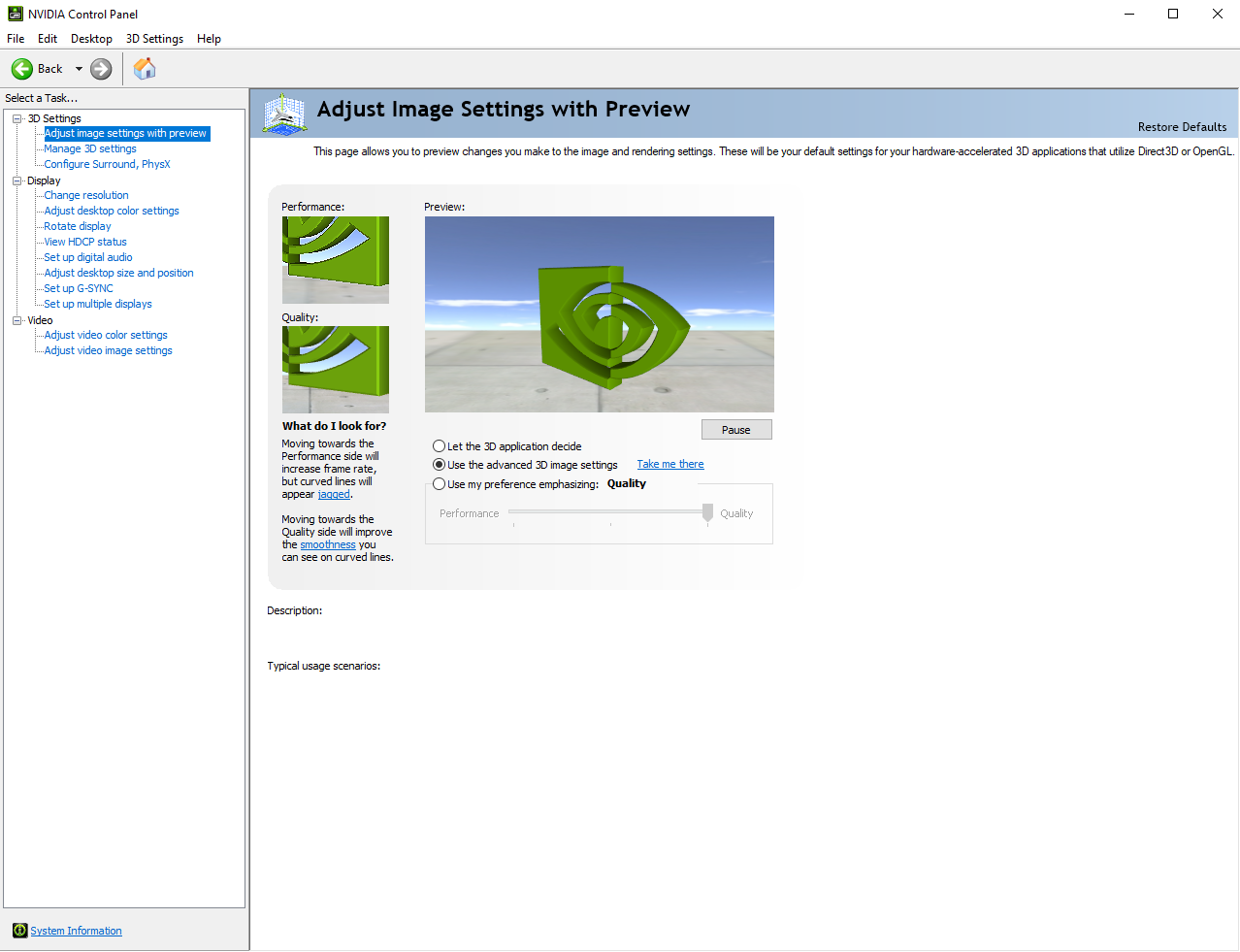
Task: Click the Performance/Quality slider thumb
Action: coord(707,512)
